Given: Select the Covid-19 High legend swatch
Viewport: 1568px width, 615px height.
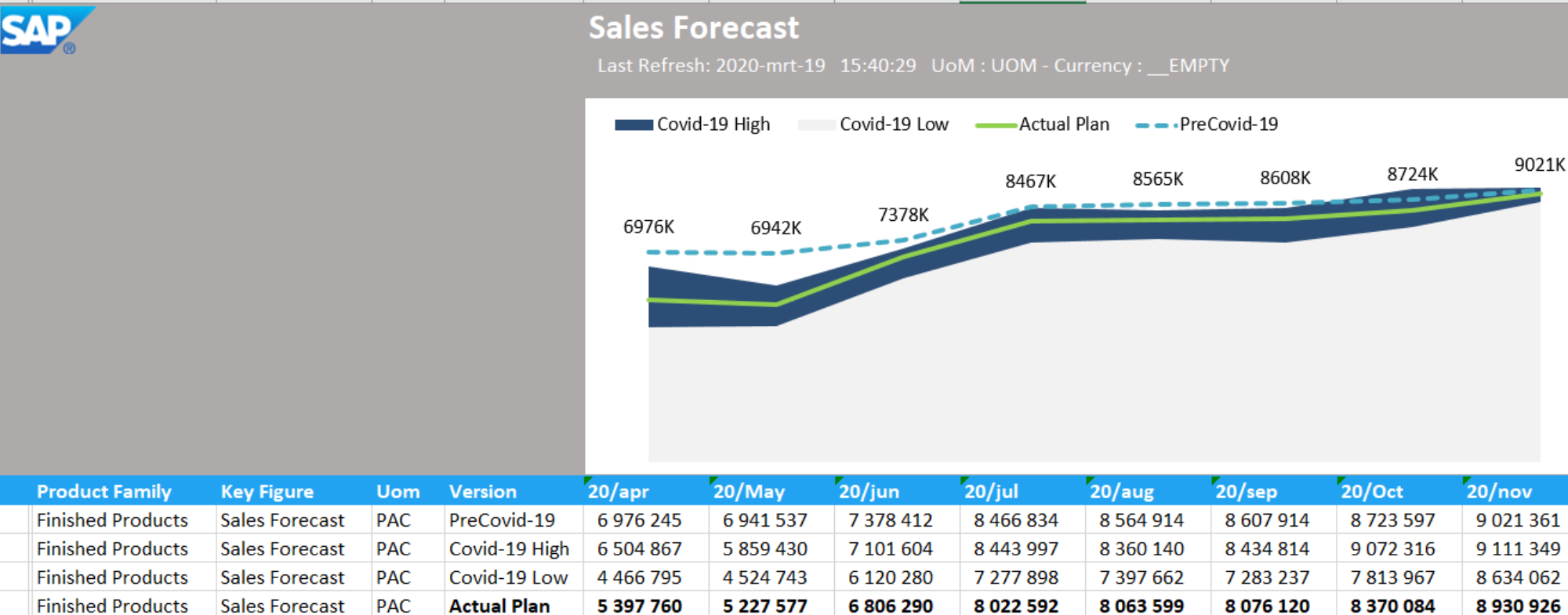Looking at the screenshot, I should [x=633, y=125].
